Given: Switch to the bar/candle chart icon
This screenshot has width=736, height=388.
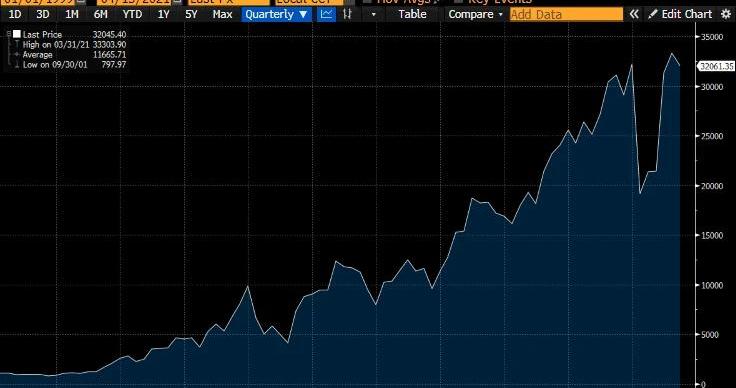Looking at the screenshot, I should click(x=347, y=14).
